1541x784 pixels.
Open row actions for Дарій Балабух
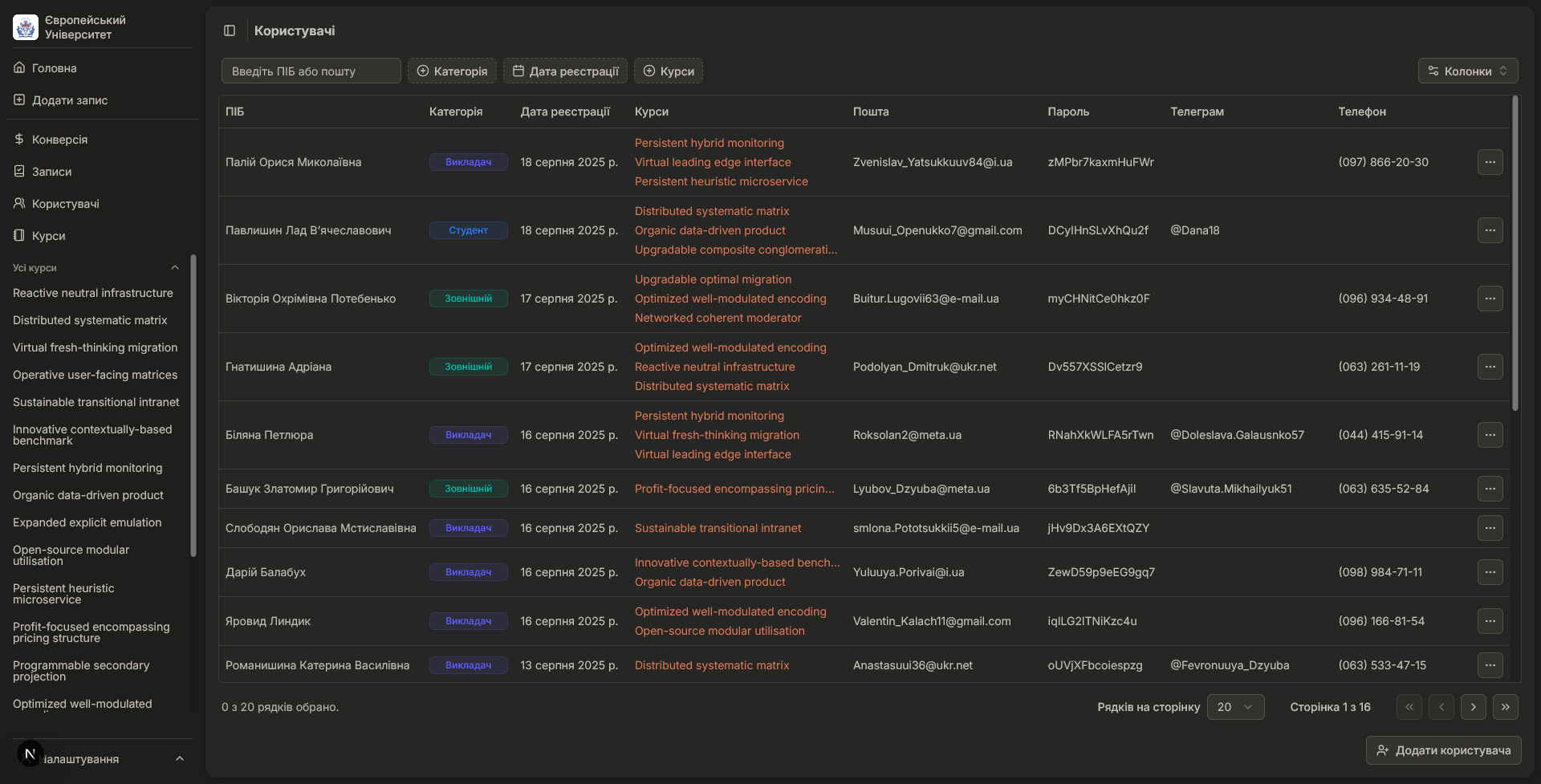coord(1490,572)
